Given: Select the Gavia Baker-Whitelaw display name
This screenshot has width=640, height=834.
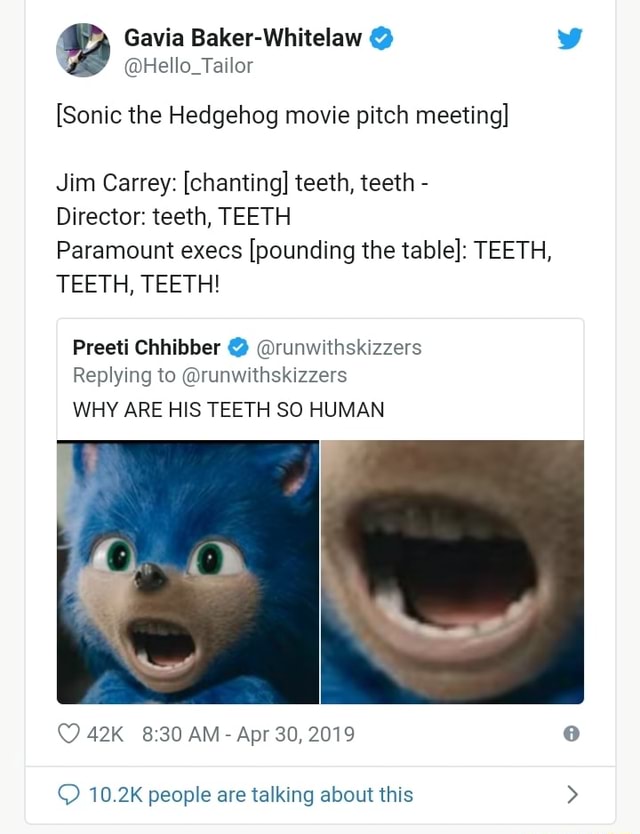Looking at the screenshot, I should point(241,37).
